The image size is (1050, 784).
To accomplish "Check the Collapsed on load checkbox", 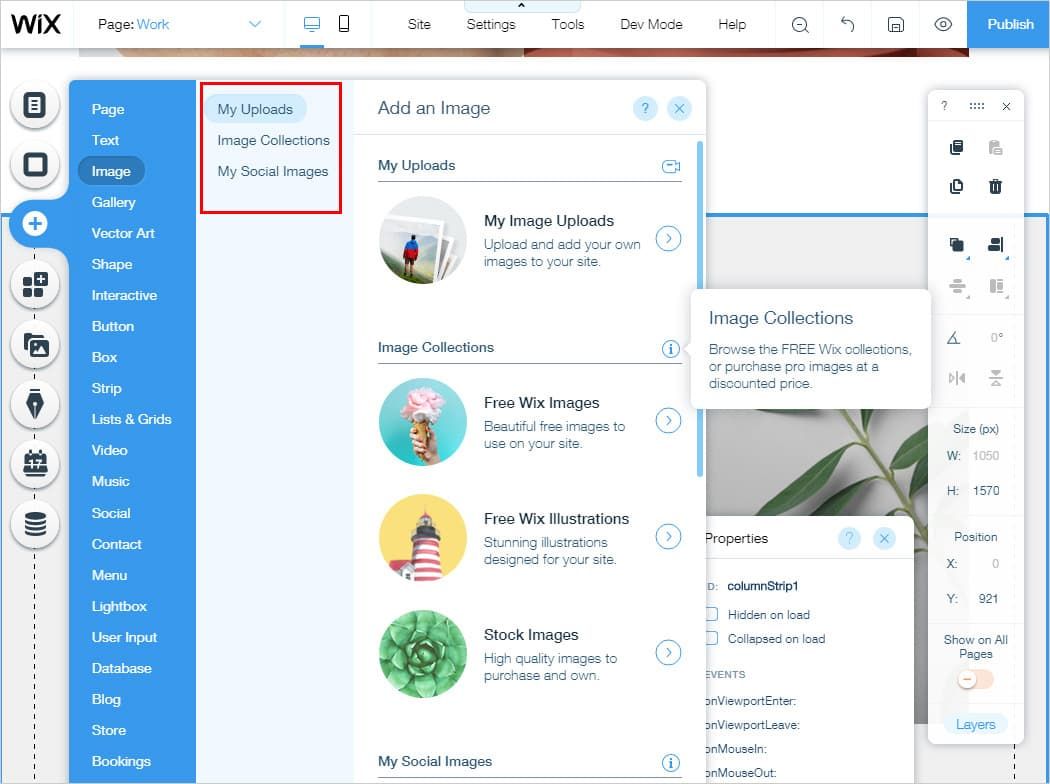I will click(x=711, y=638).
